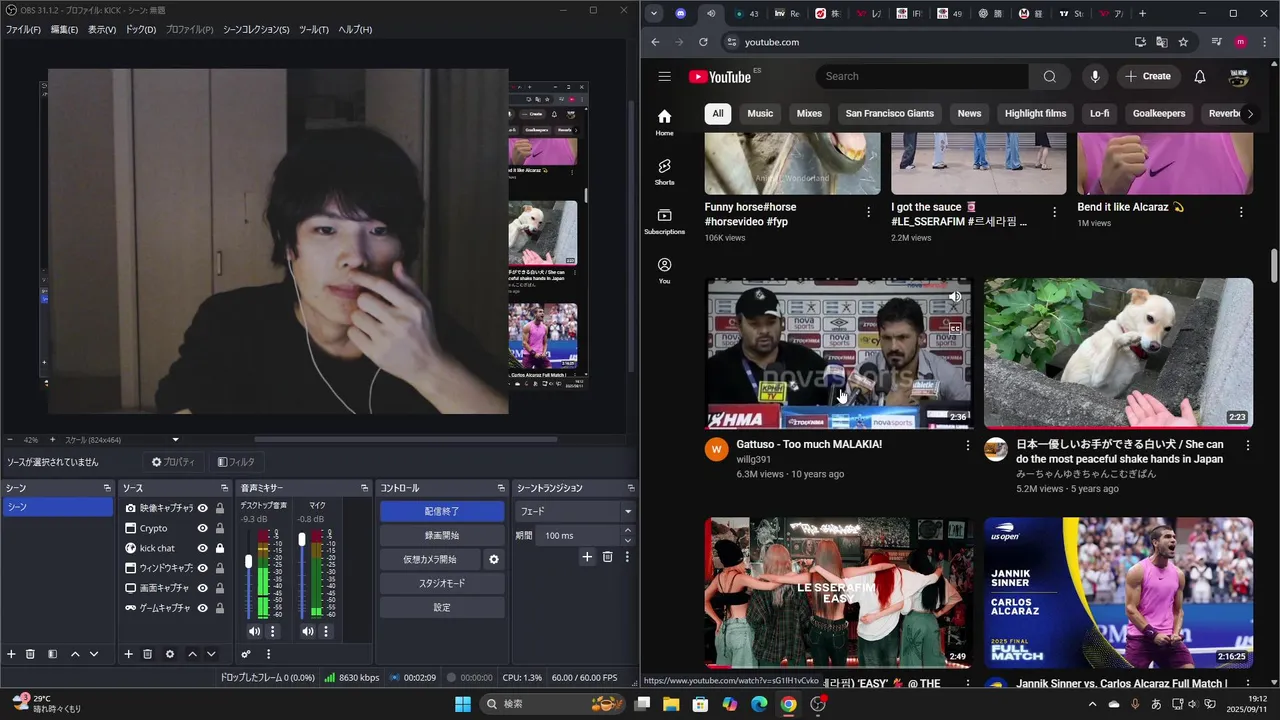The width and height of the screenshot is (1280, 720).
Task: Unlock the kick chat source
Action: point(220,548)
